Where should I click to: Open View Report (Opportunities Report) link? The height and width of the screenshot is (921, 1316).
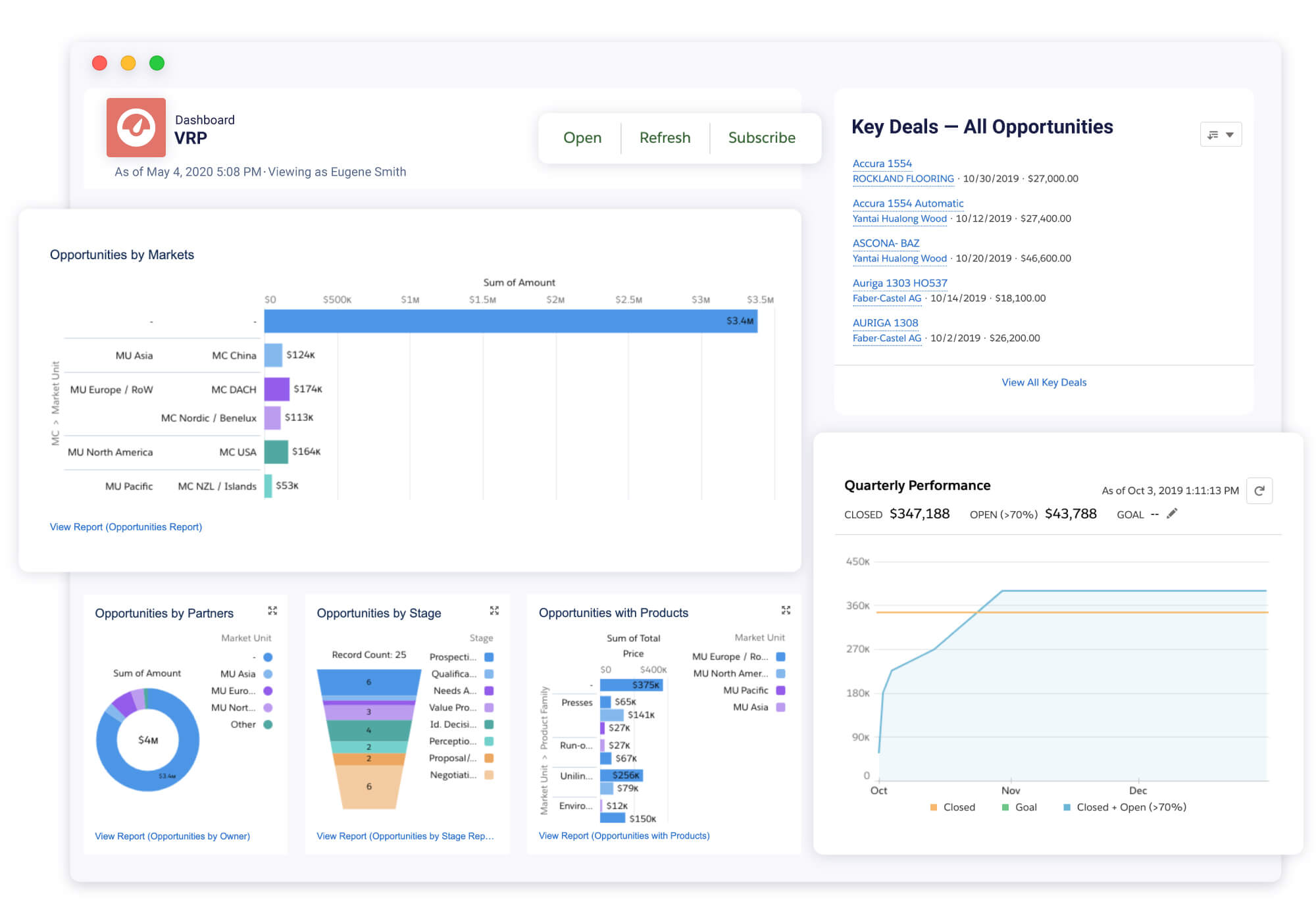[126, 527]
